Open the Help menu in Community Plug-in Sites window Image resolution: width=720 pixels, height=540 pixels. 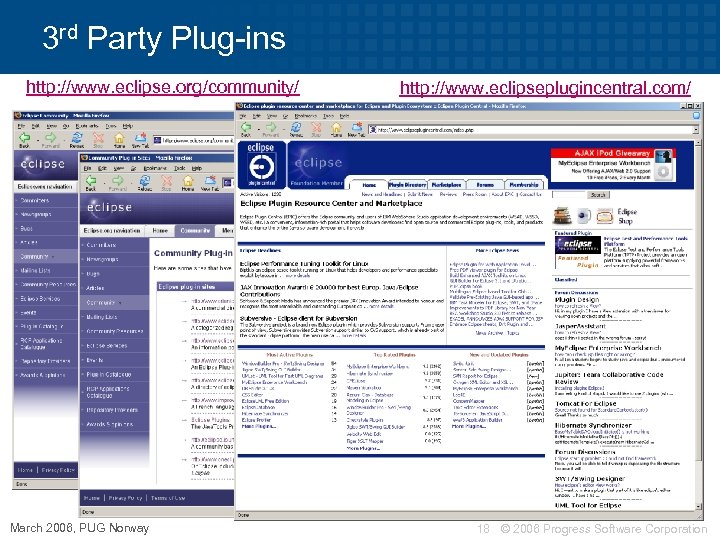click(197, 168)
